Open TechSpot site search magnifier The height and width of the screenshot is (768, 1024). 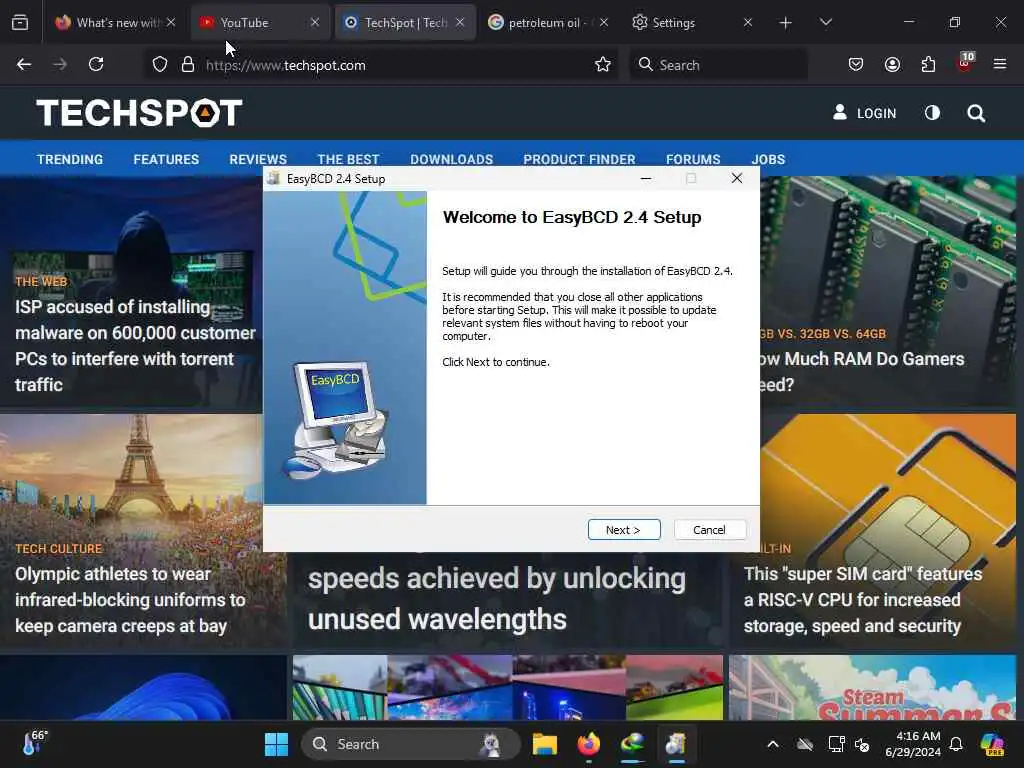[976, 114]
